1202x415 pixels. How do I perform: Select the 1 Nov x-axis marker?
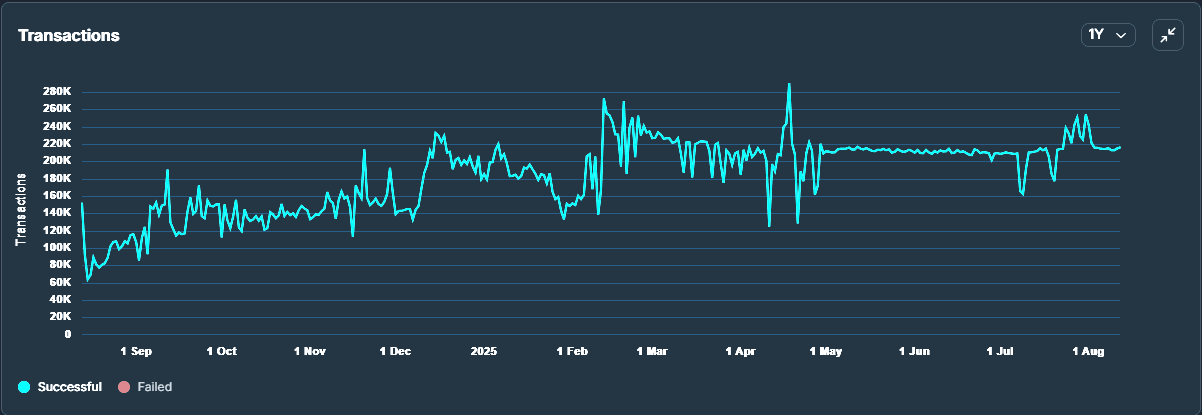coord(310,352)
